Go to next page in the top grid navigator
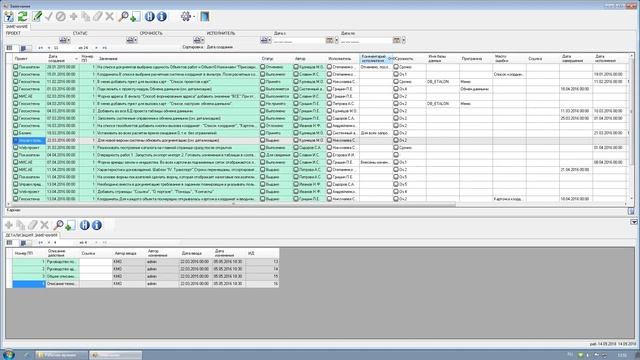Image resolution: width=640 pixels, height=360 pixels. 96,48
